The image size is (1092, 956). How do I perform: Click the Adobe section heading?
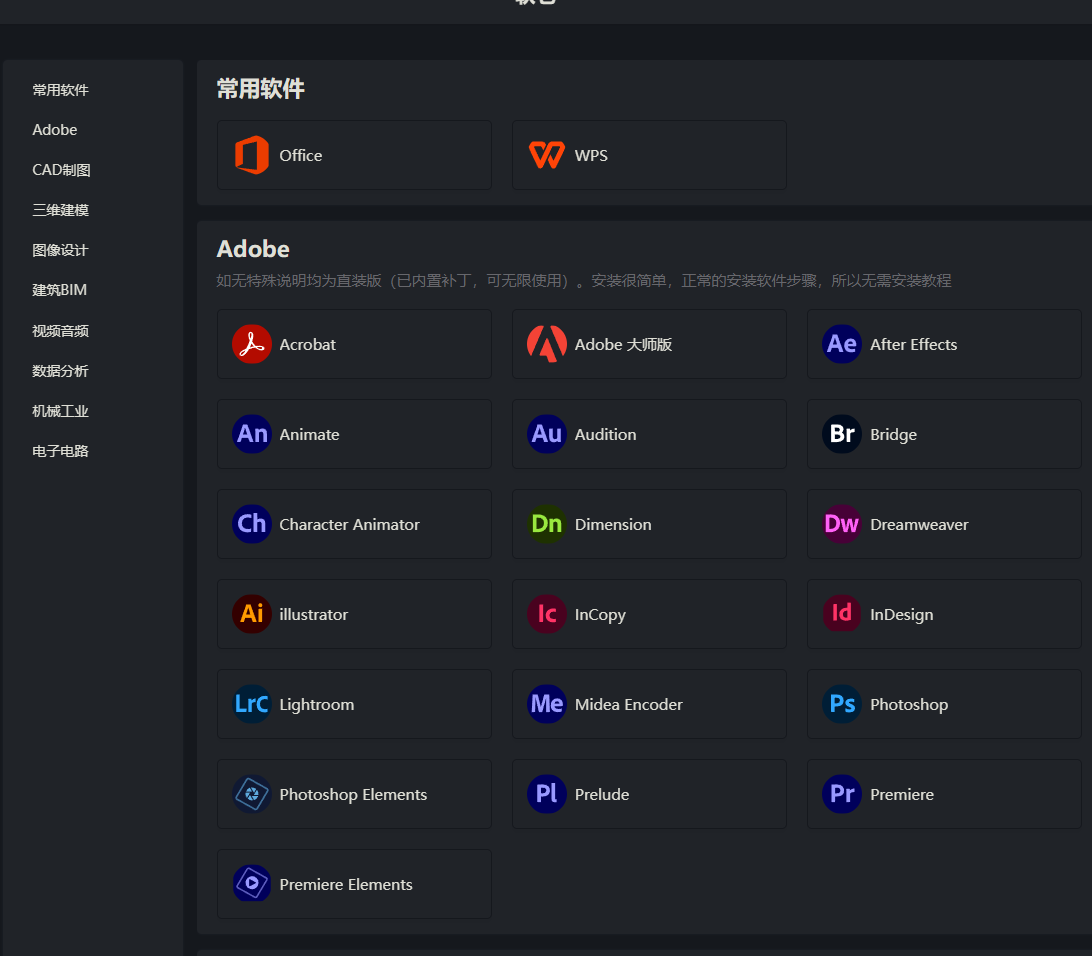(253, 249)
